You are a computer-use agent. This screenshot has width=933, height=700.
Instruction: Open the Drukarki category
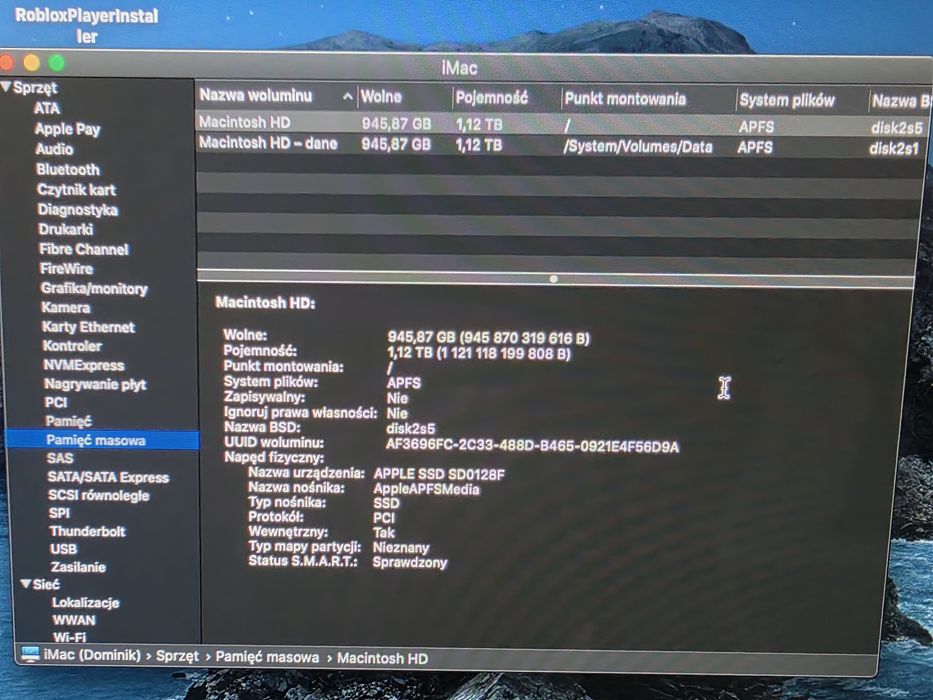pos(65,229)
